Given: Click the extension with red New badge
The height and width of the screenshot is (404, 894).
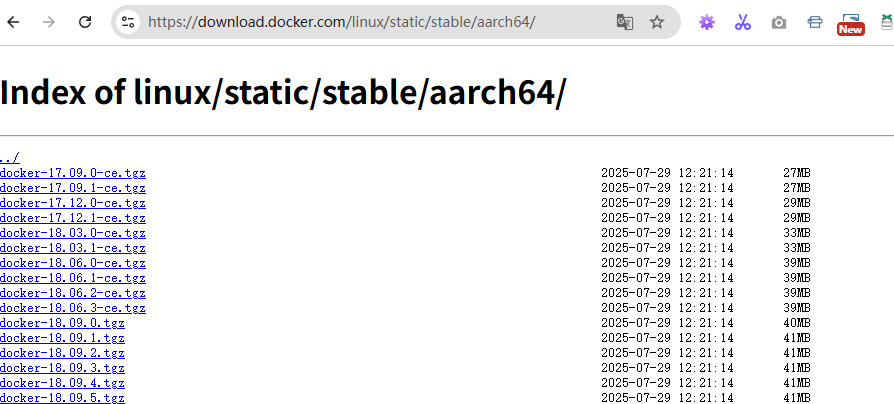Looking at the screenshot, I should (850, 22).
